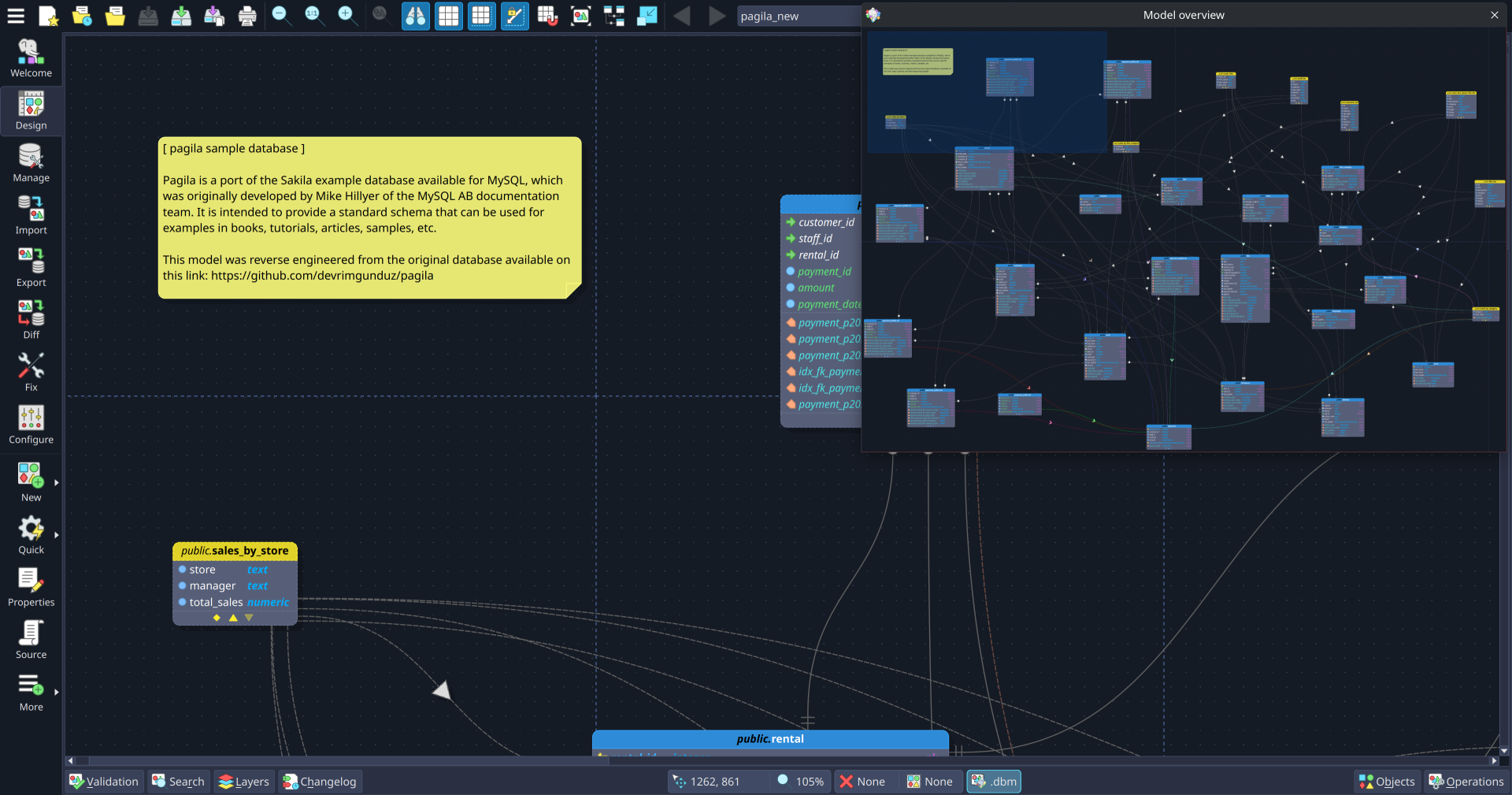Open the Layers panel at the bottom
This screenshot has height=795, width=1512.
[244, 781]
